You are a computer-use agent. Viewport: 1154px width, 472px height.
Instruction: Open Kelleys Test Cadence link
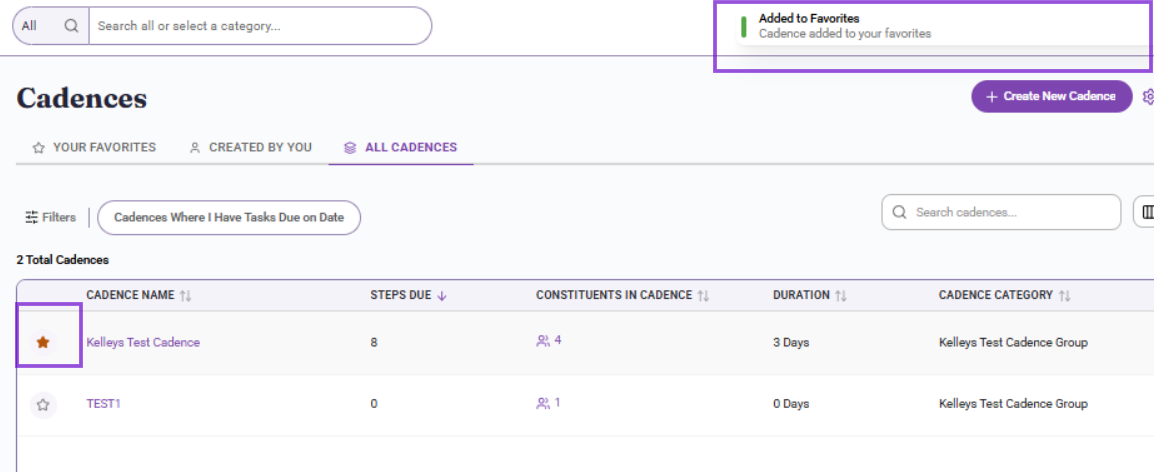tap(143, 342)
